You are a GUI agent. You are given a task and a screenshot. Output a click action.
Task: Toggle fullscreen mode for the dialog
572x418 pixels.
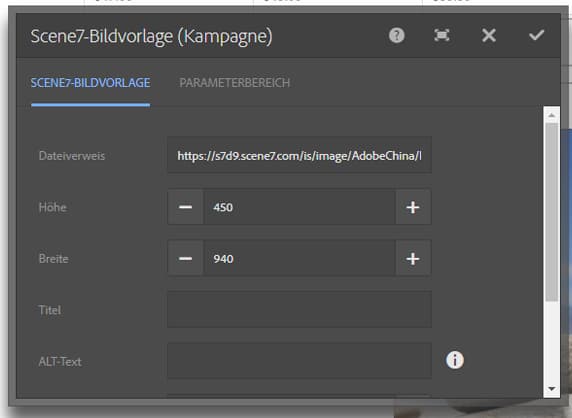pyautogui.click(x=442, y=35)
